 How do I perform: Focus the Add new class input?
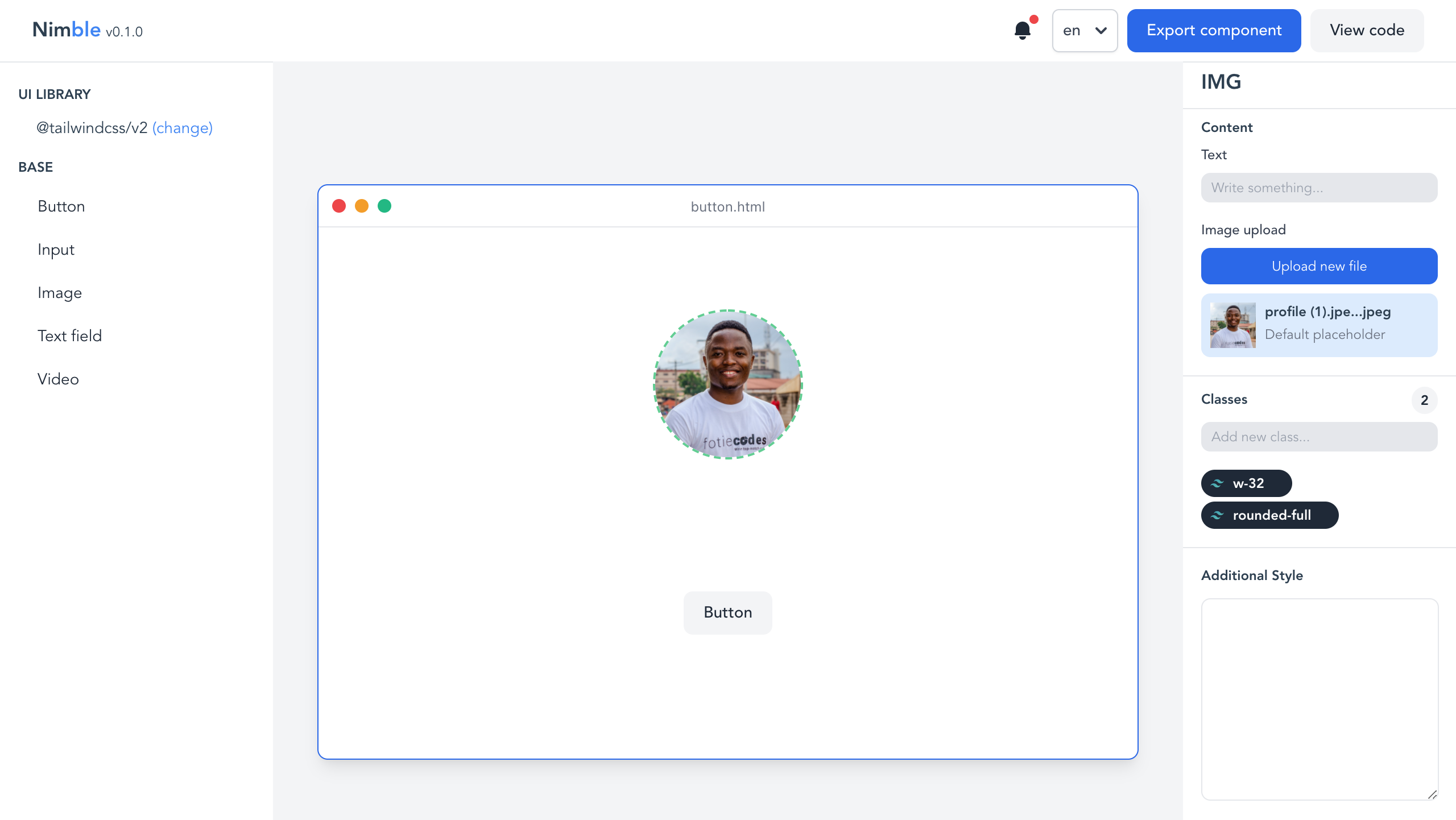coord(1319,437)
